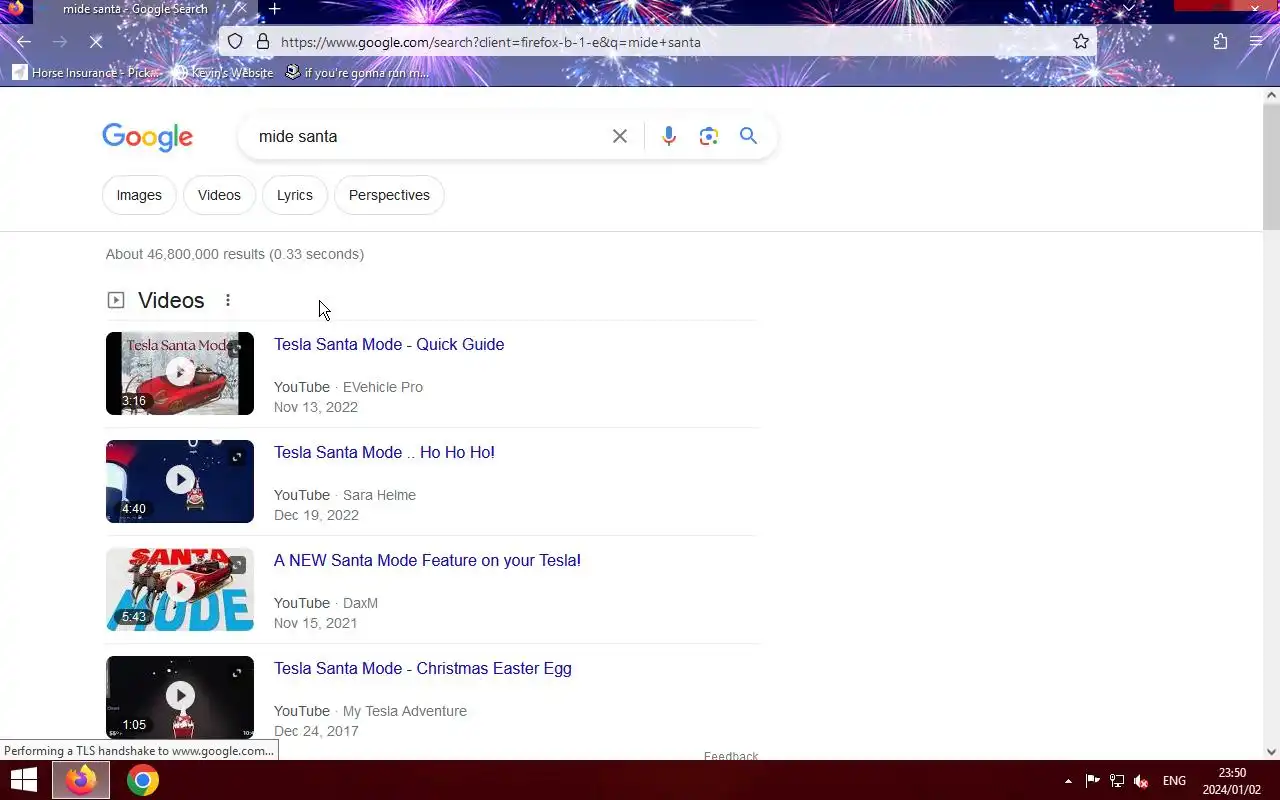Clear the search query with the X
This screenshot has height=800, width=1280.
[620, 136]
